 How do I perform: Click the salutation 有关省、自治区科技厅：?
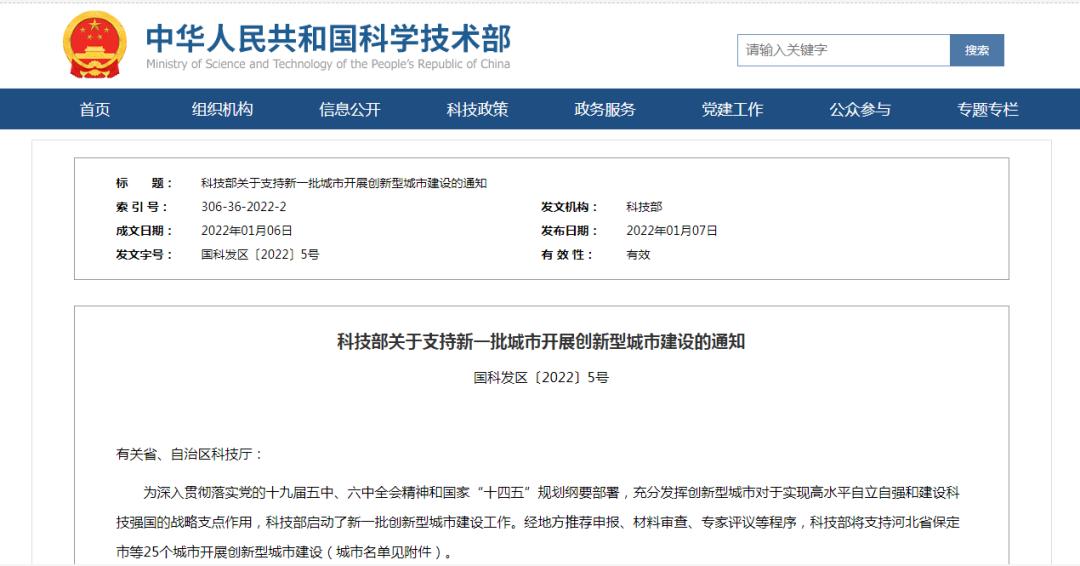pyautogui.click(x=189, y=454)
